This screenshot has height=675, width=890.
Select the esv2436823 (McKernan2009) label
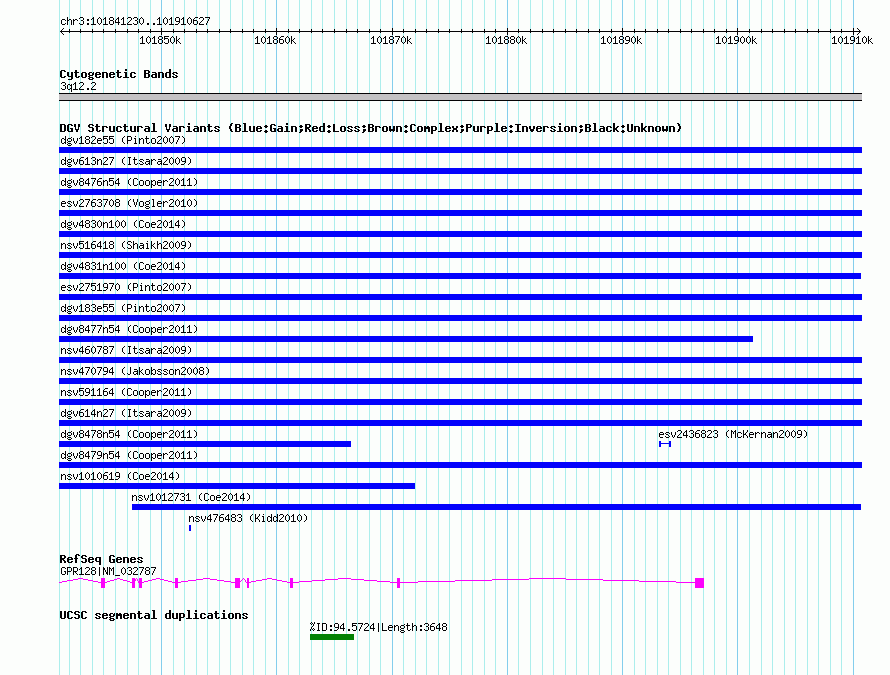733,434
